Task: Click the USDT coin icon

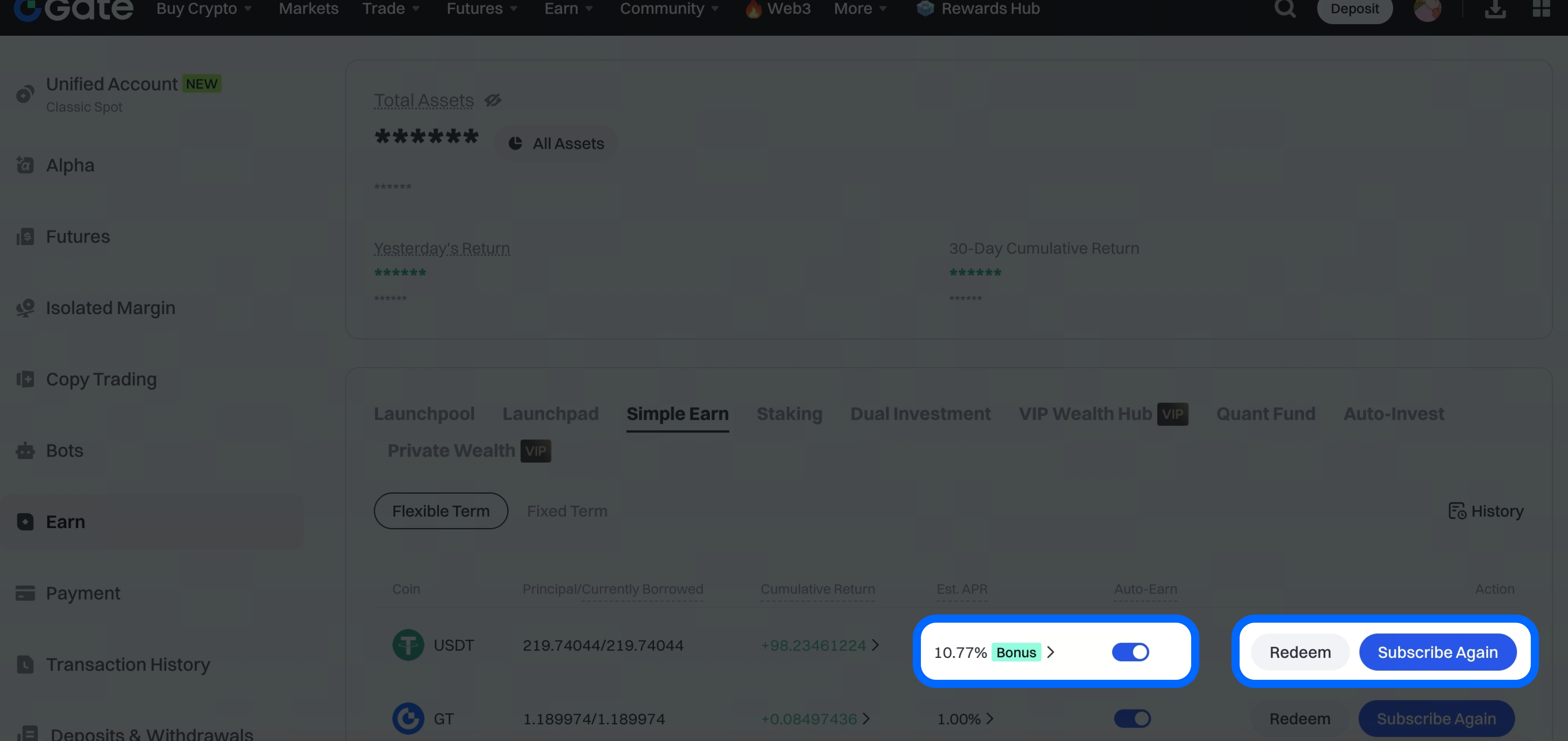Action: (x=408, y=645)
